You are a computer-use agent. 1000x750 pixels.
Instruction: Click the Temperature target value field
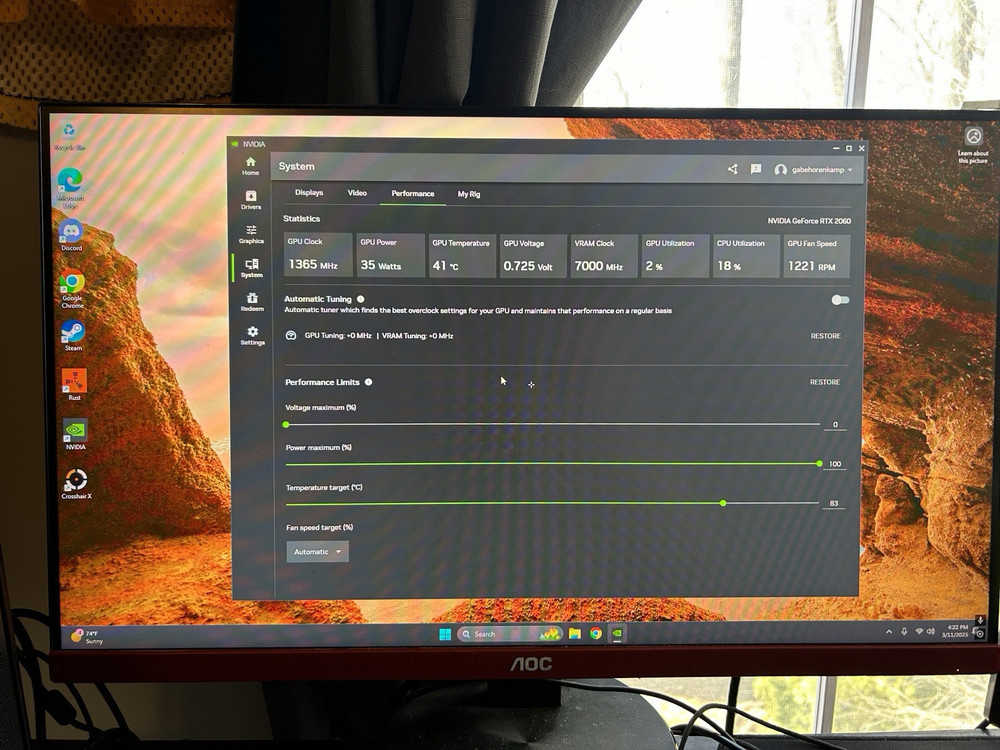point(834,504)
